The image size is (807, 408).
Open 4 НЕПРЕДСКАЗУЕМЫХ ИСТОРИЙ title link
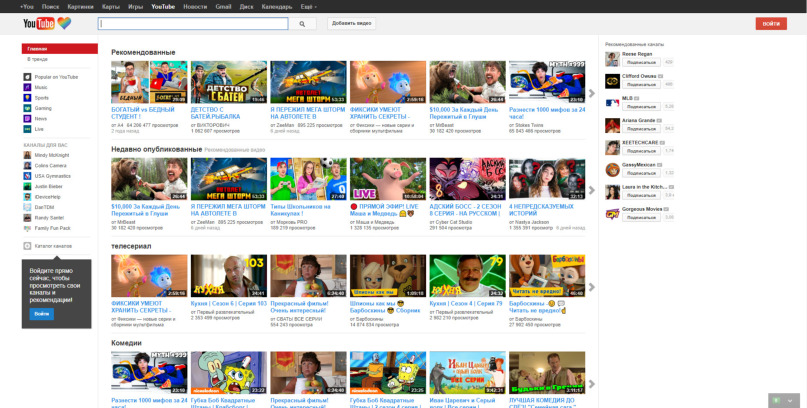pos(541,210)
